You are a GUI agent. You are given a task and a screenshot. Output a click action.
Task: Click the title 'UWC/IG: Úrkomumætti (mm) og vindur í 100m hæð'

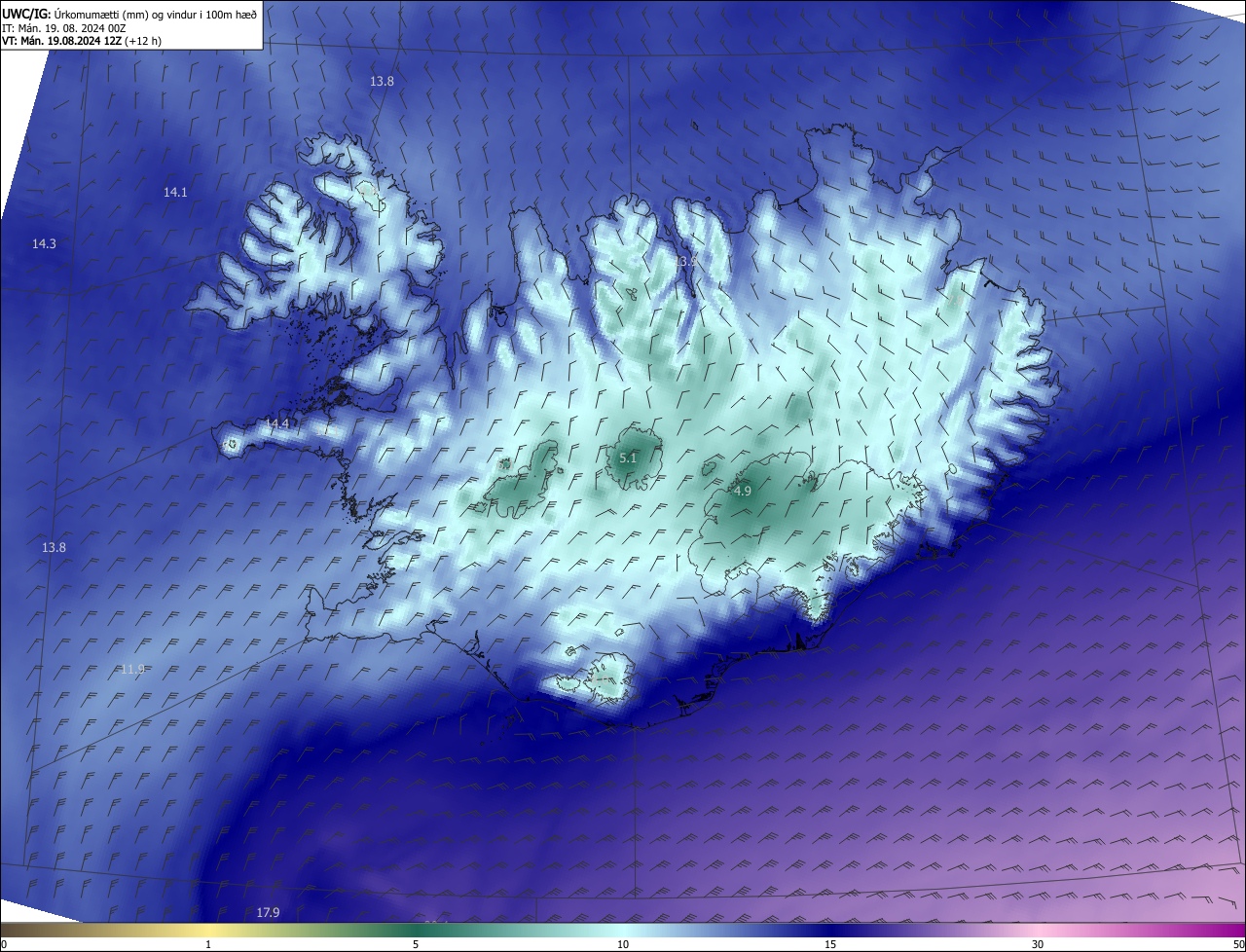[129, 14]
